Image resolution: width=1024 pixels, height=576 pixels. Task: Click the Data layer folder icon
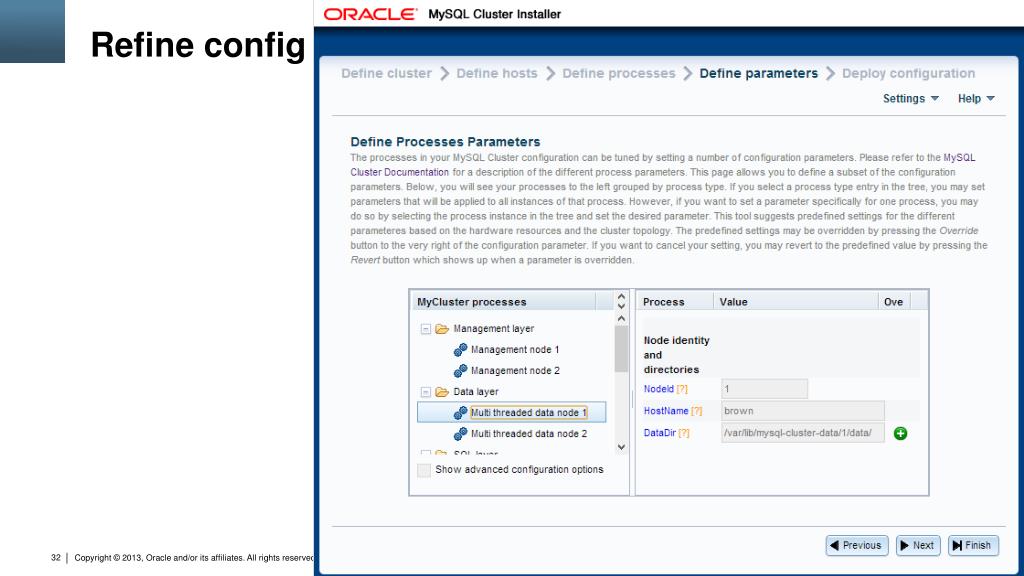tap(442, 392)
